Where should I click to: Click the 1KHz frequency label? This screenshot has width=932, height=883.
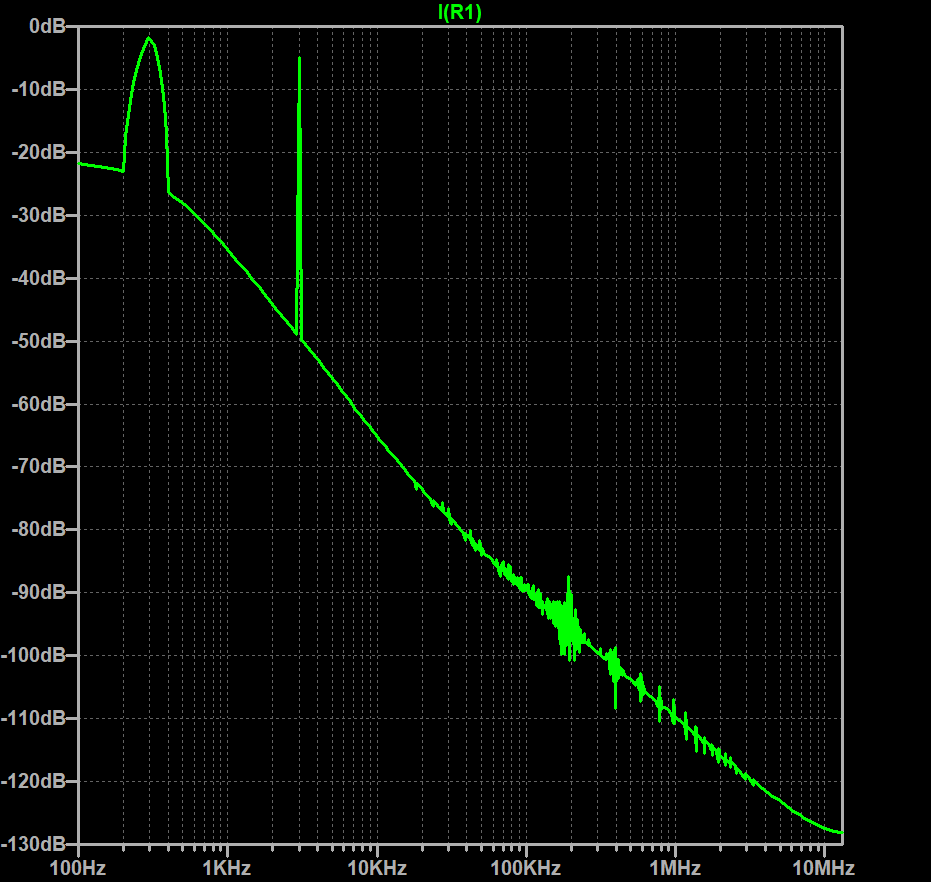click(x=227, y=868)
